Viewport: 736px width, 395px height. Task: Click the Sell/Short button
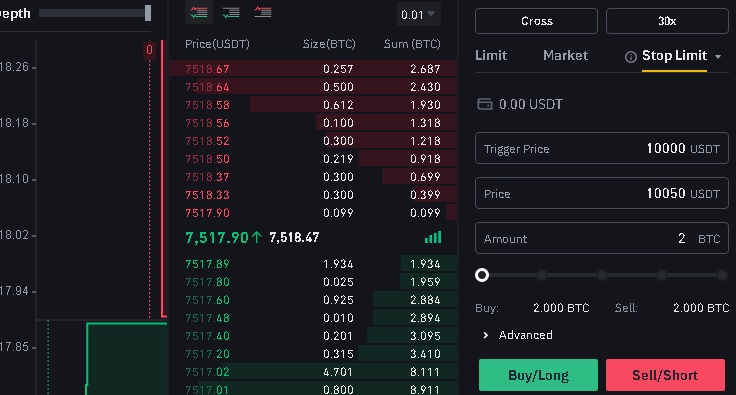coord(665,375)
